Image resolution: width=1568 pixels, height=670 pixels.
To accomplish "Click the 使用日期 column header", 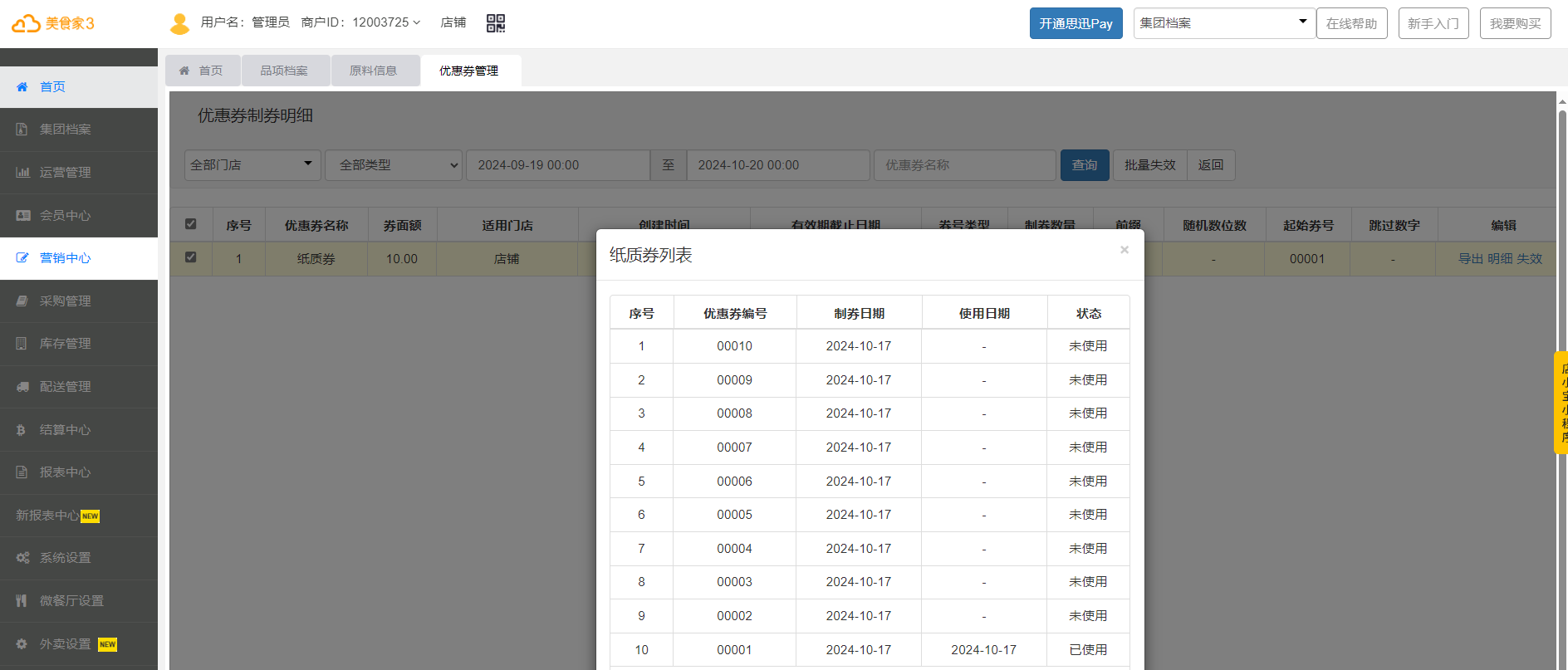I will (985, 314).
